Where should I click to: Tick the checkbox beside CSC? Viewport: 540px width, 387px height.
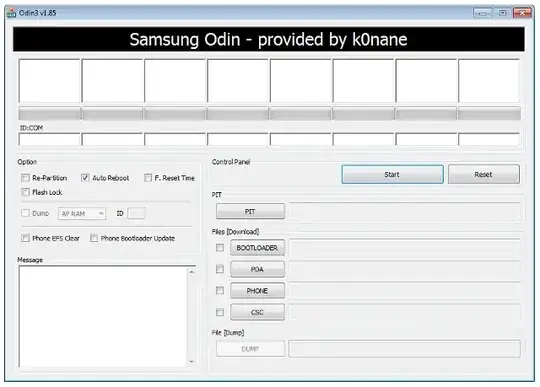pos(220,312)
